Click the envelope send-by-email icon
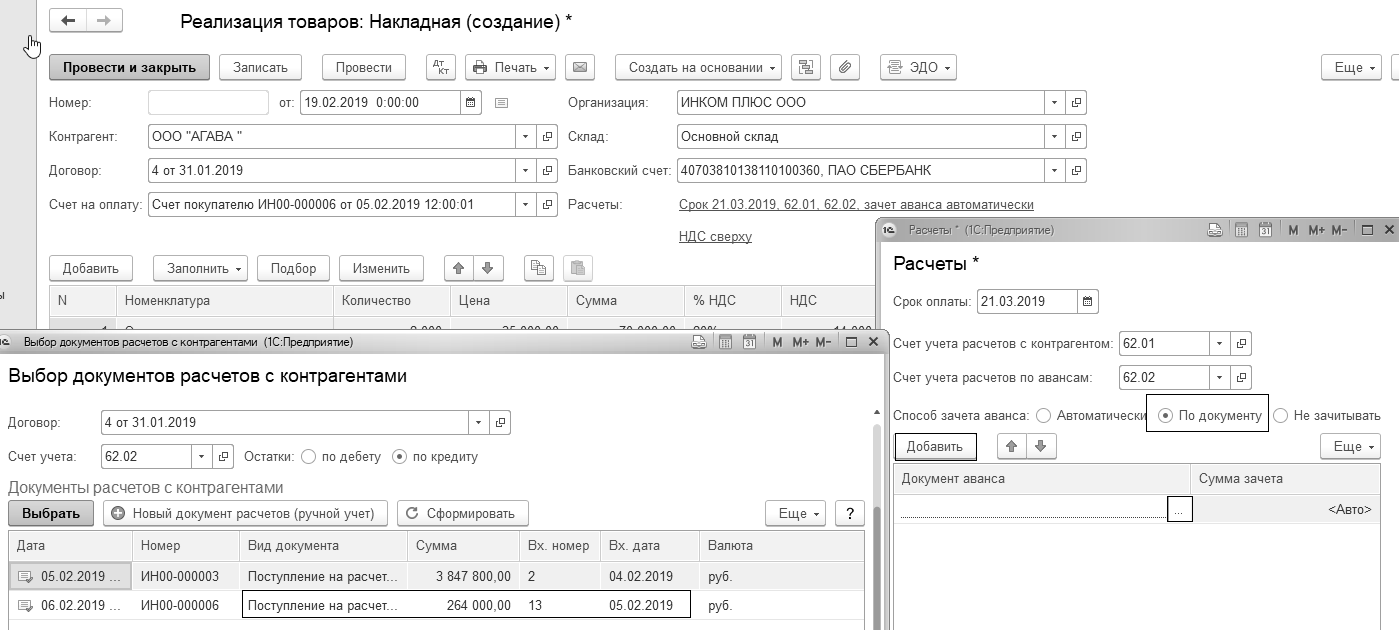Screen dimensions: 1399x630 [579, 67]
